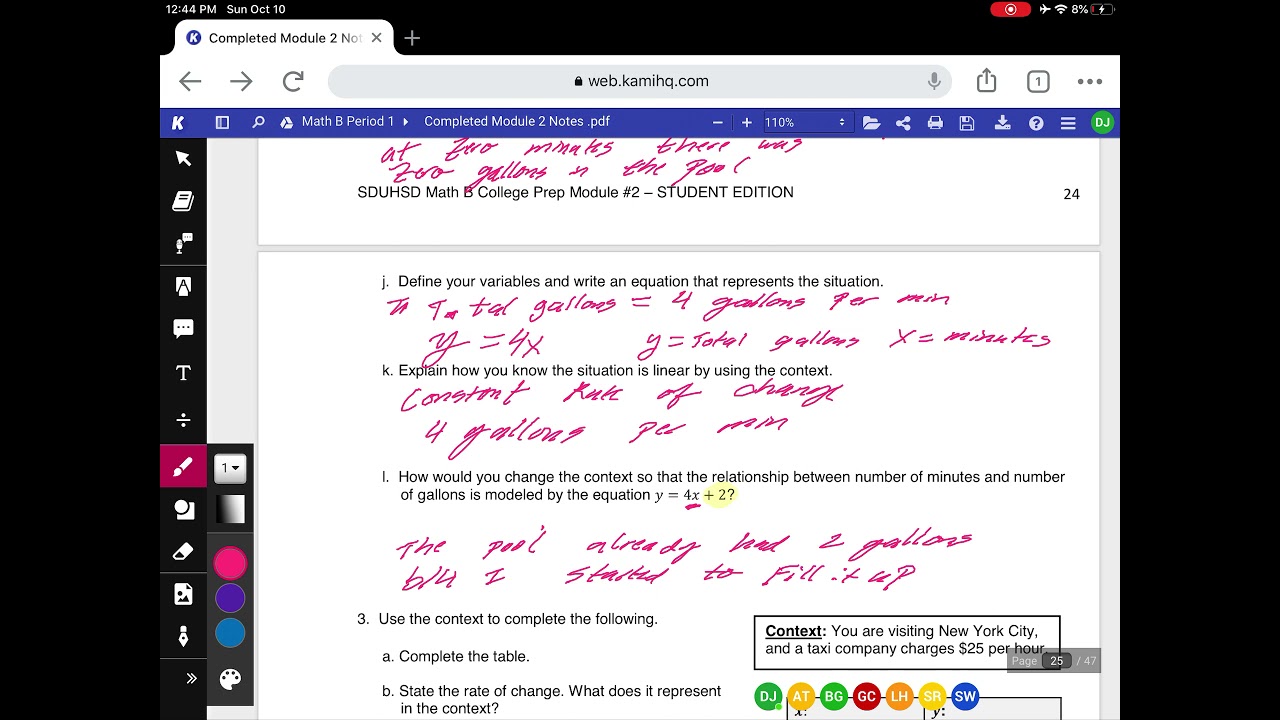This screenshot has height=720, width=1280.
Task: Select the Markup text highlight tool
Action: (x=183, y=287)
